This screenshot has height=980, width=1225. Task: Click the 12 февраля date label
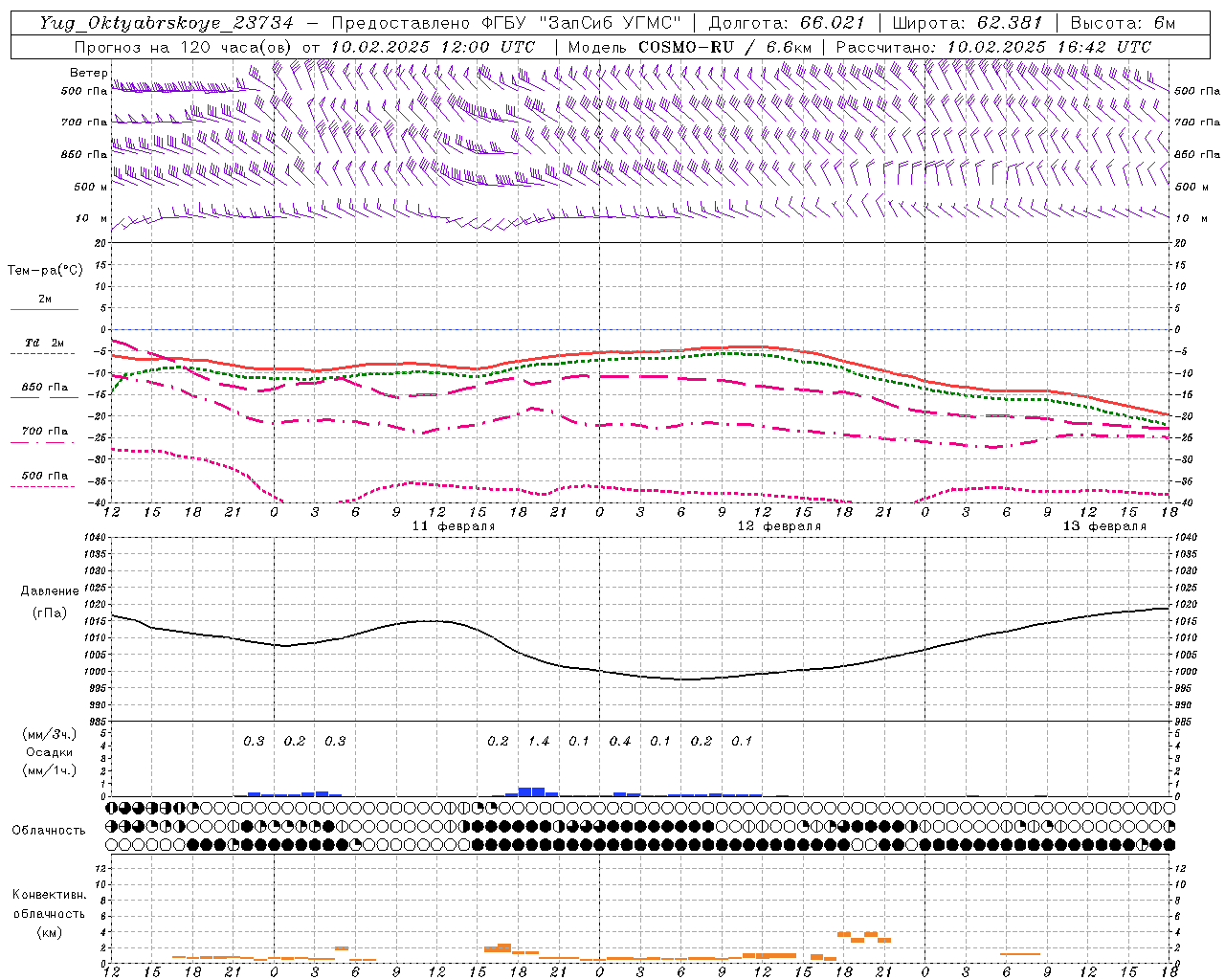779,526
